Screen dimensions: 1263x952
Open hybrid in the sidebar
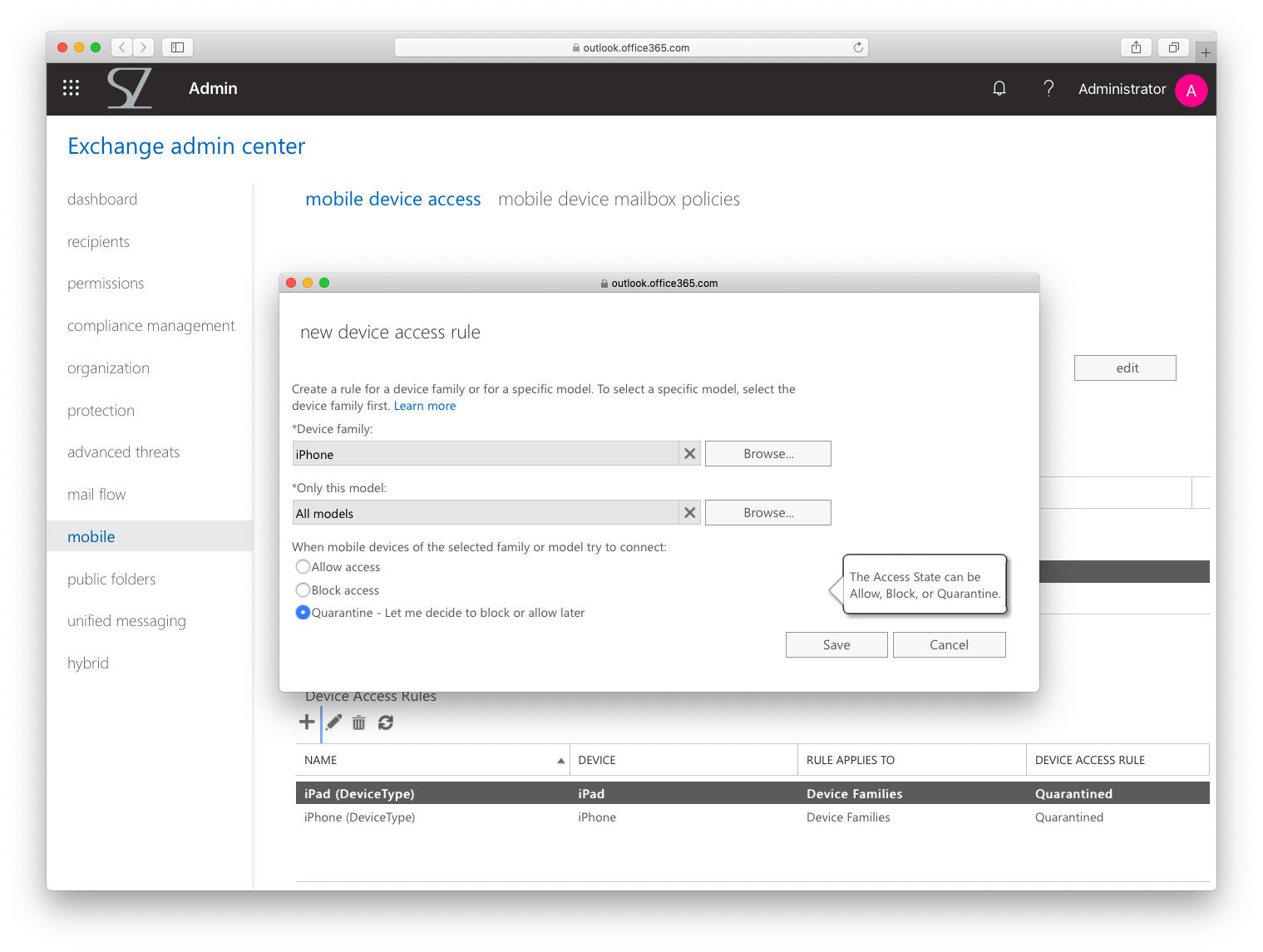pos(88,663)
